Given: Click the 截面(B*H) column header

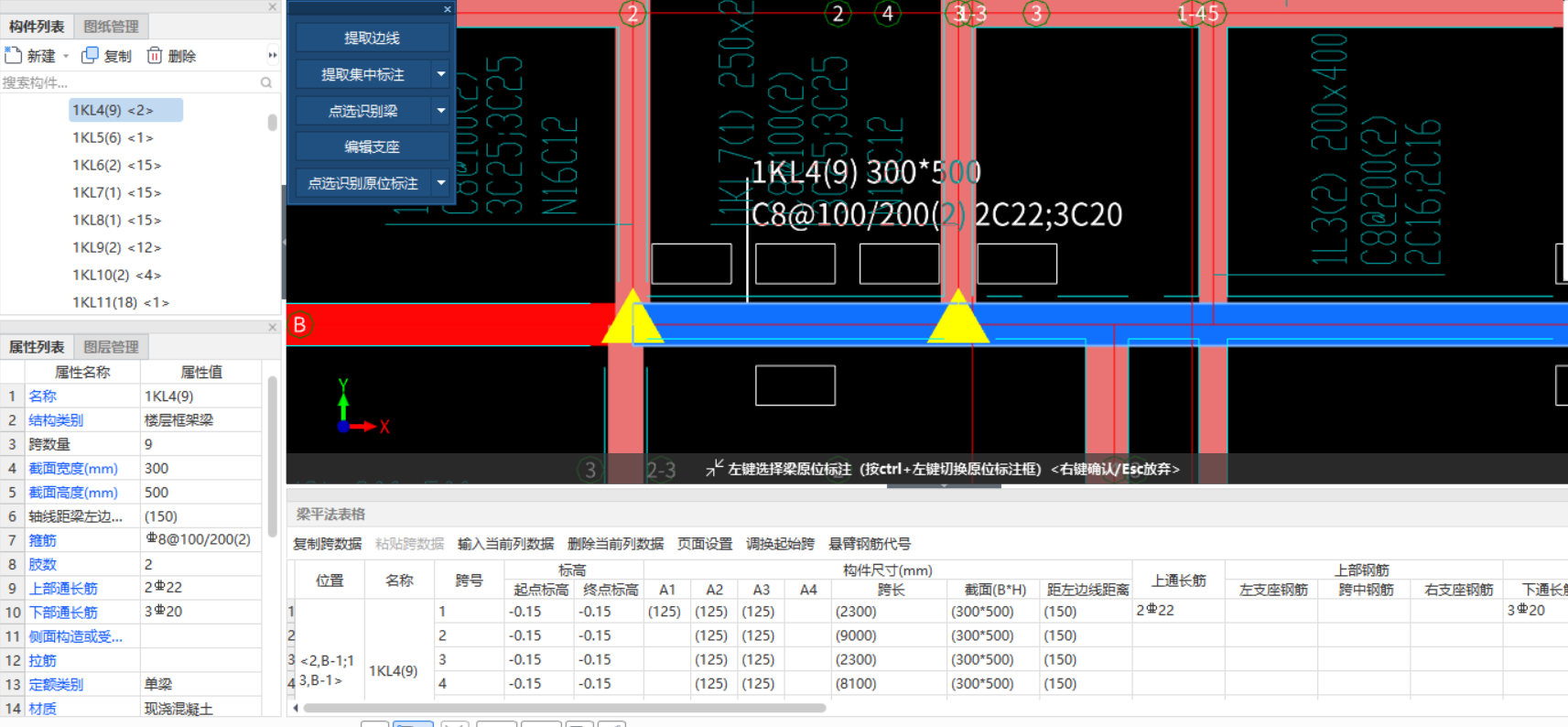Looking at the screenshot, I should [x=994, y=590].
